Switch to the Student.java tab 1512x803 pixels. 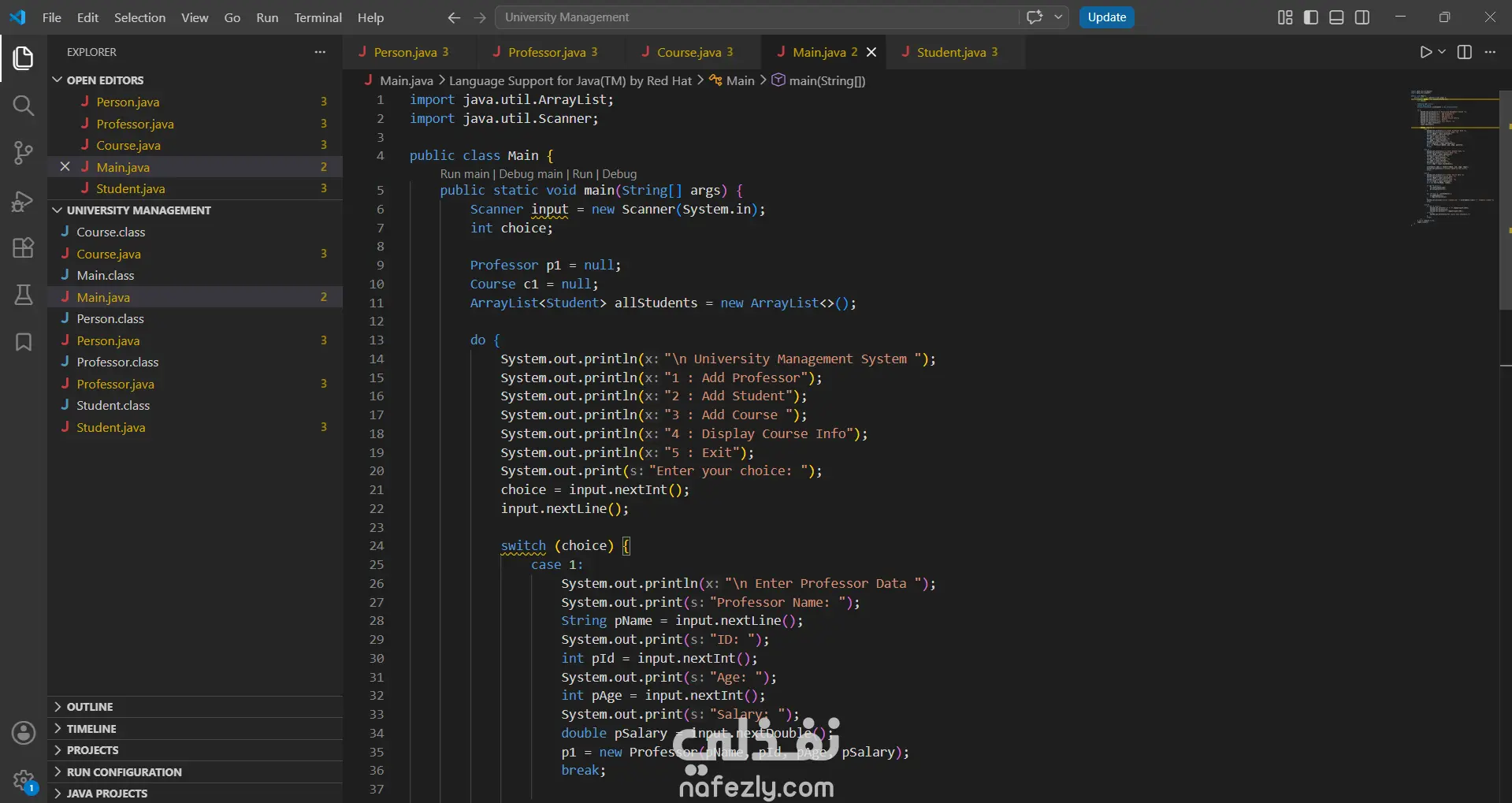coord(957,52)
